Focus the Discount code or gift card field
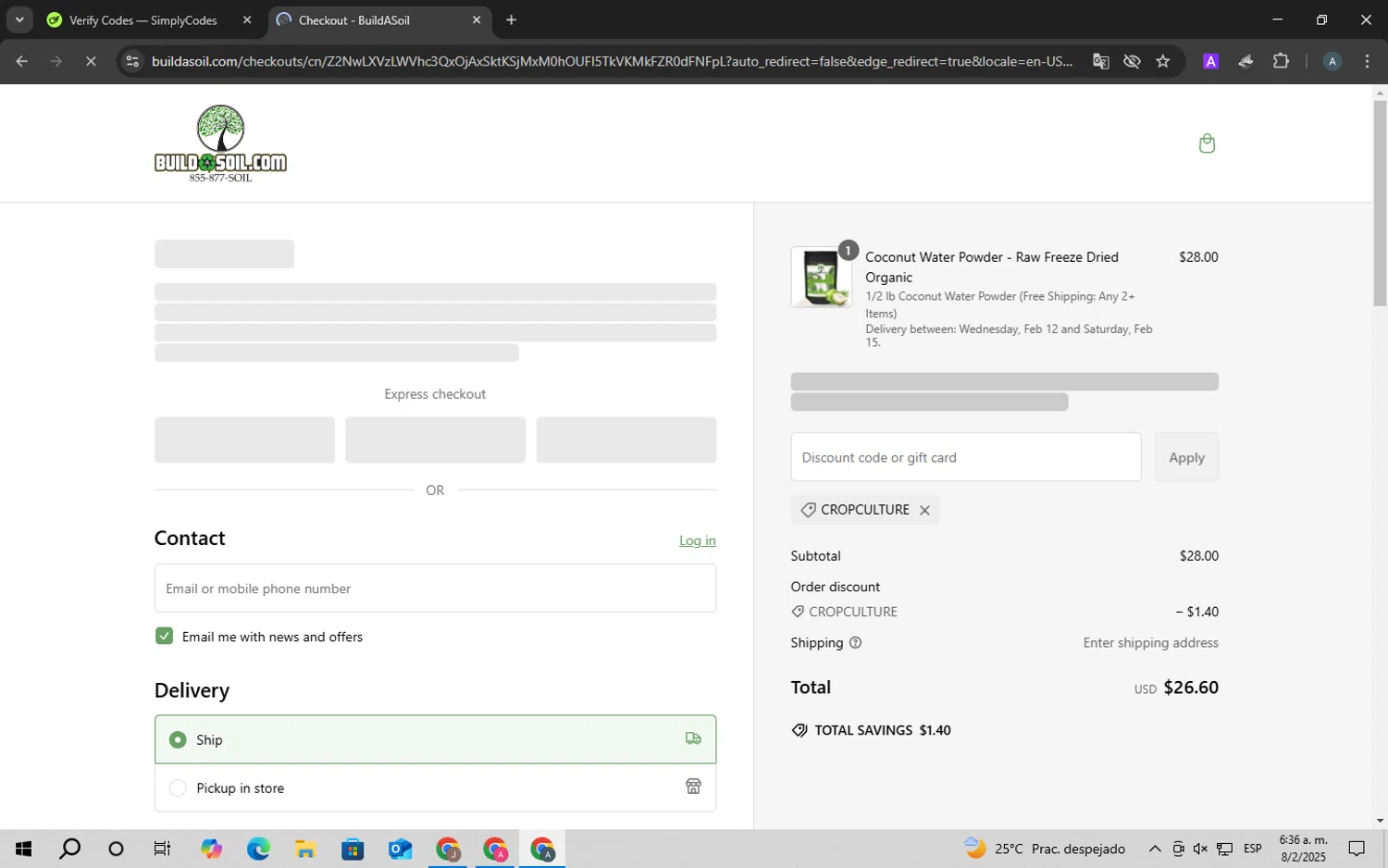1388x868 pixels. (965, 457)
